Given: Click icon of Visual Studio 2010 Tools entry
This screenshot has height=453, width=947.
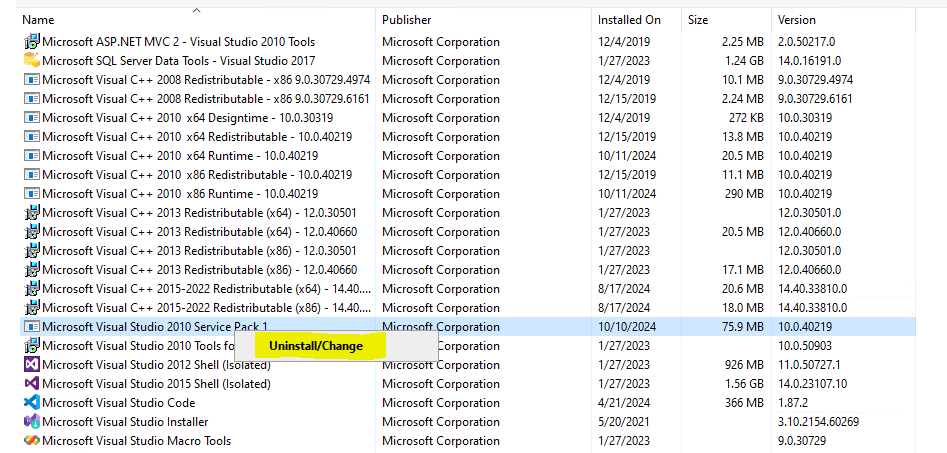Looking at the screenshot, I should [31, 346].
